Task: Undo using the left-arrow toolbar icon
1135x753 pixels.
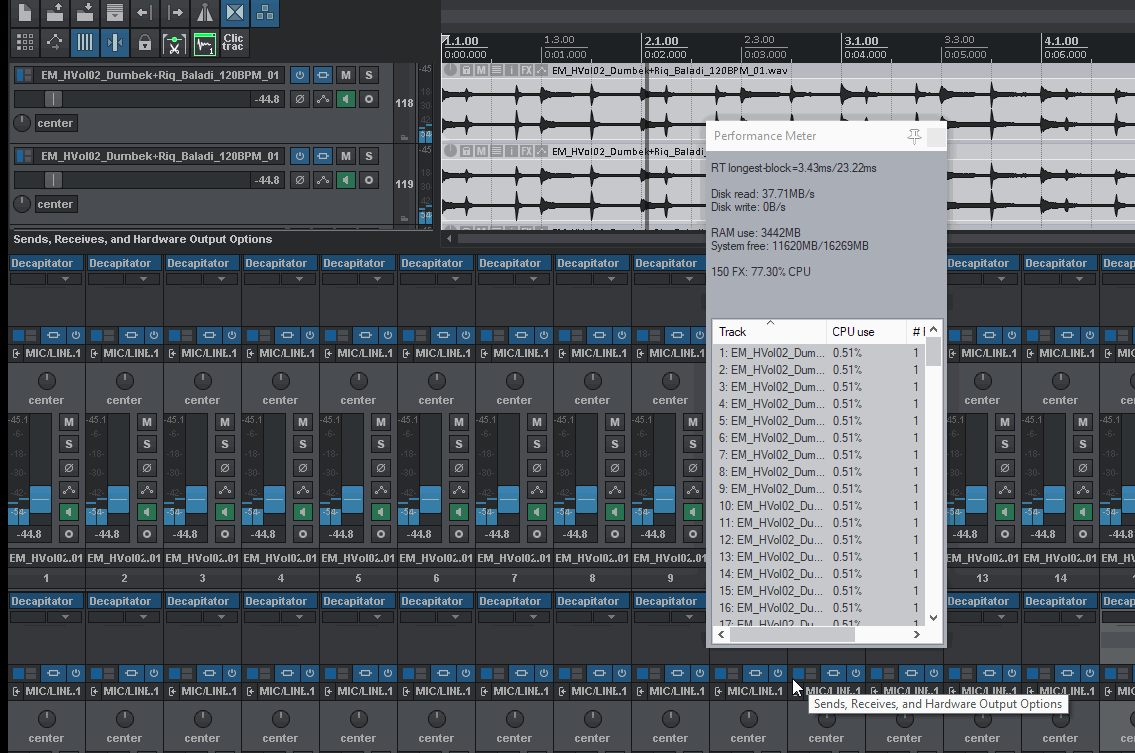Action: pos(145,12)
